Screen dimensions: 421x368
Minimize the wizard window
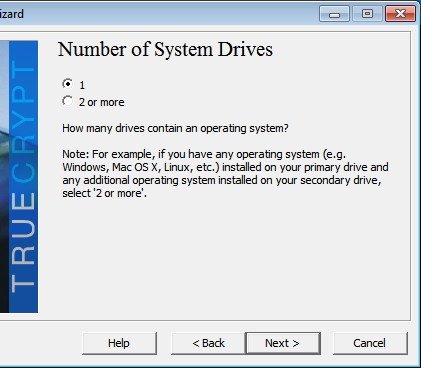click(x=334, y=14)
